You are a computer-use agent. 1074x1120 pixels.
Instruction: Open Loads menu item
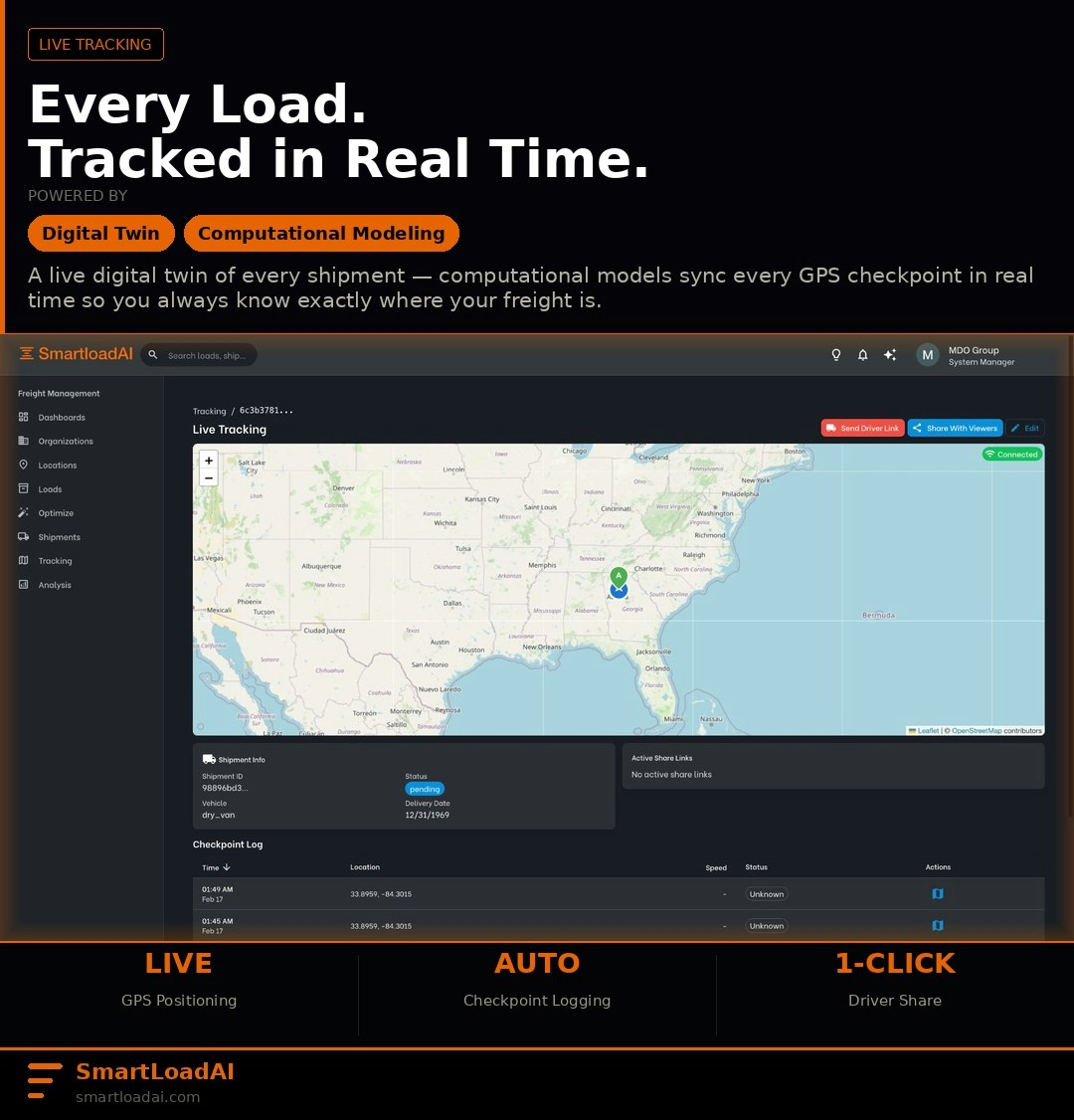coord(50,489)
